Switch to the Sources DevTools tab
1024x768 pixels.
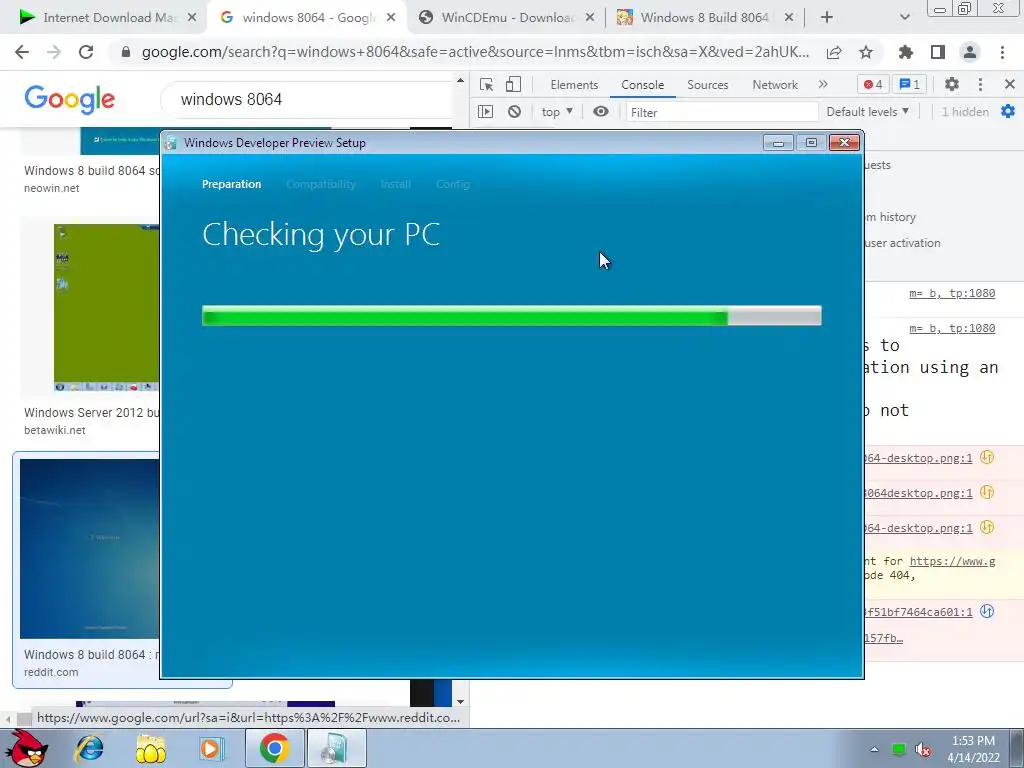[707, 85]
